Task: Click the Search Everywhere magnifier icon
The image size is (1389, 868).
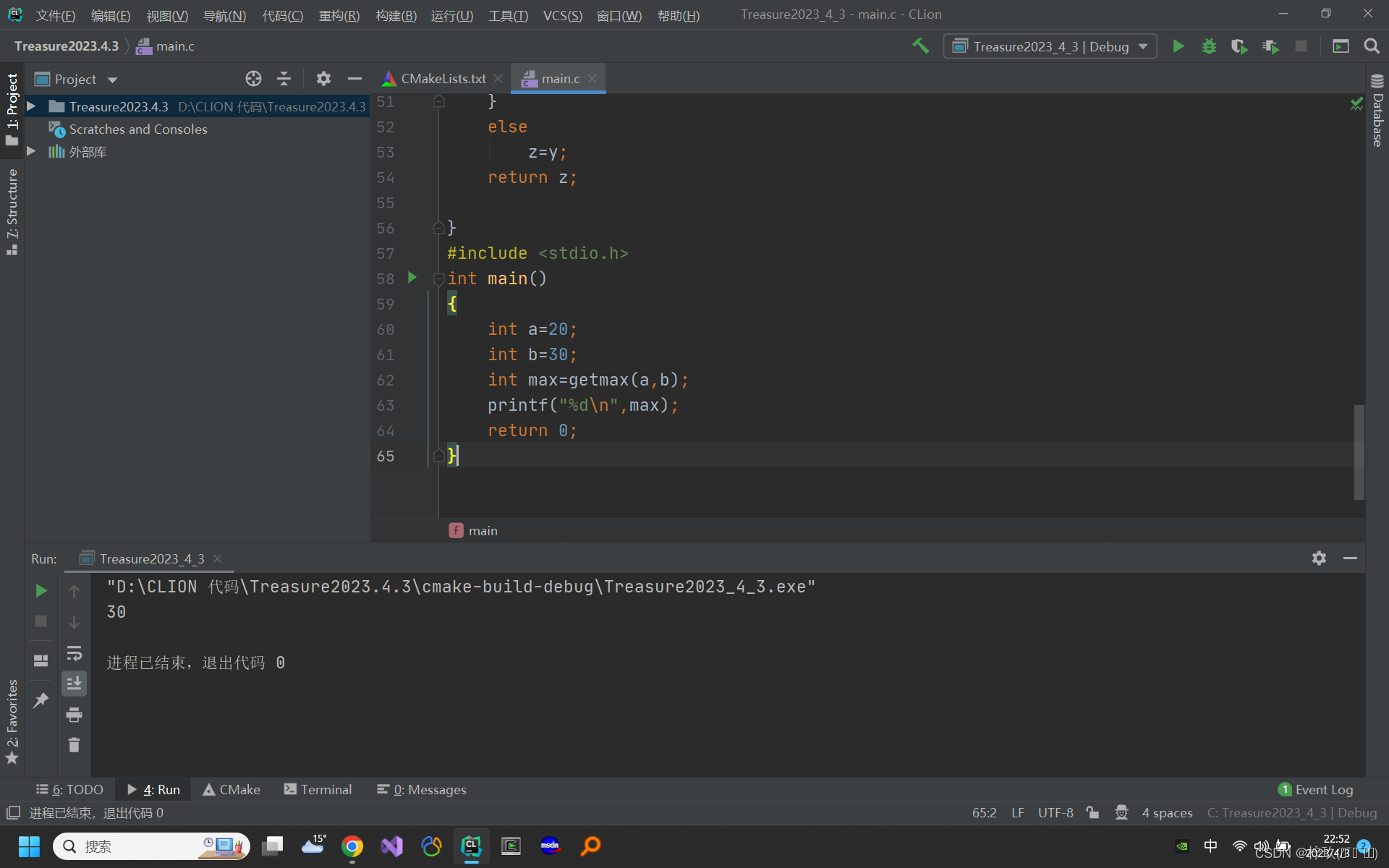Action: tap(1372, 46)
